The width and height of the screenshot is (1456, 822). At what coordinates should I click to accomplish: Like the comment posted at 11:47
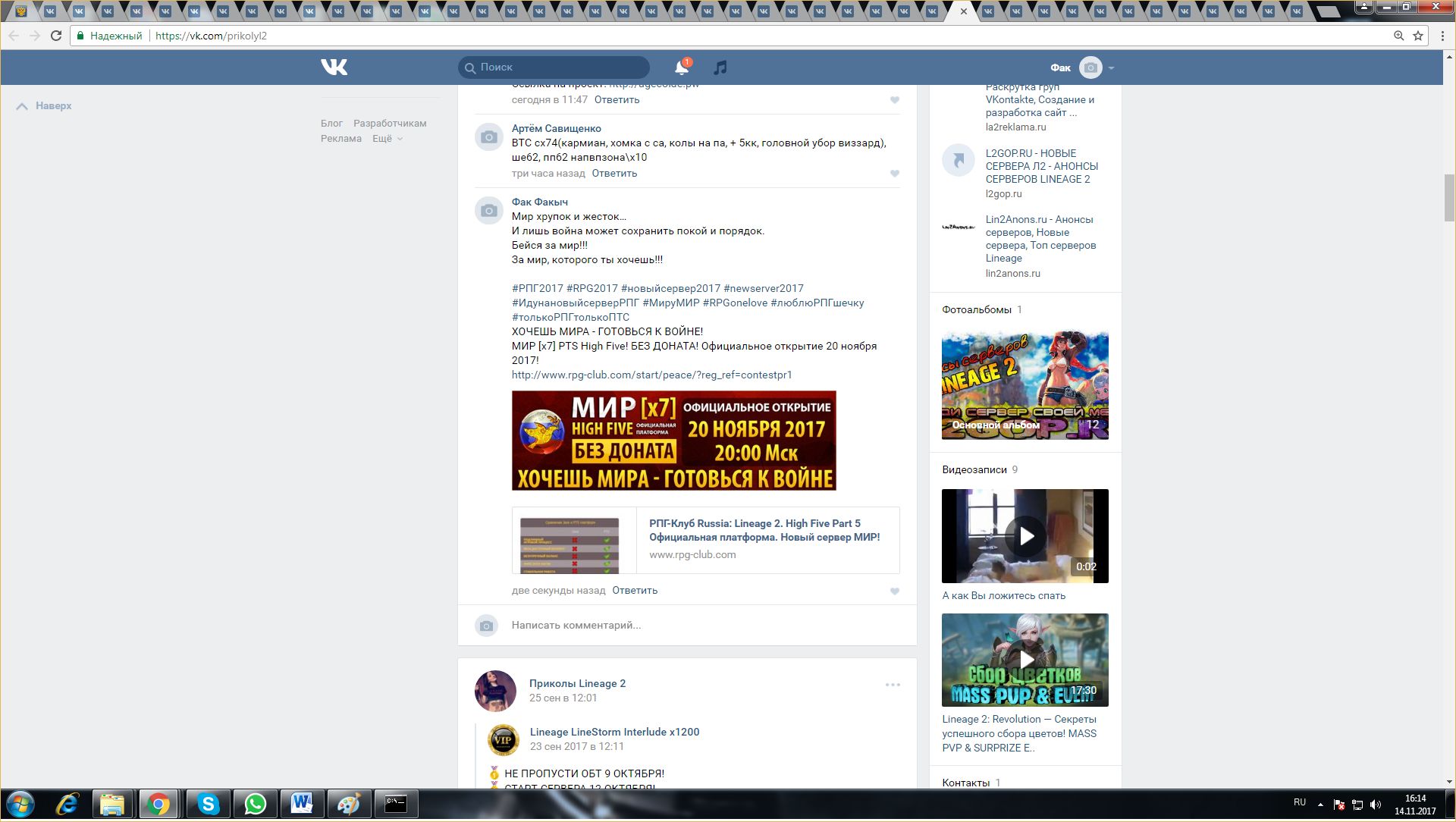point(895,100)
